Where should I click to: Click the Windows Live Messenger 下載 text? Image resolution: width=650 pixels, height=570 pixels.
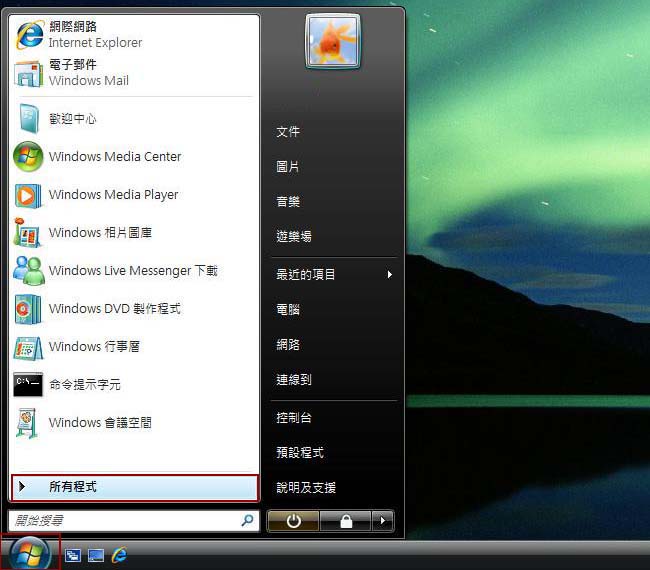click(133, 271)
